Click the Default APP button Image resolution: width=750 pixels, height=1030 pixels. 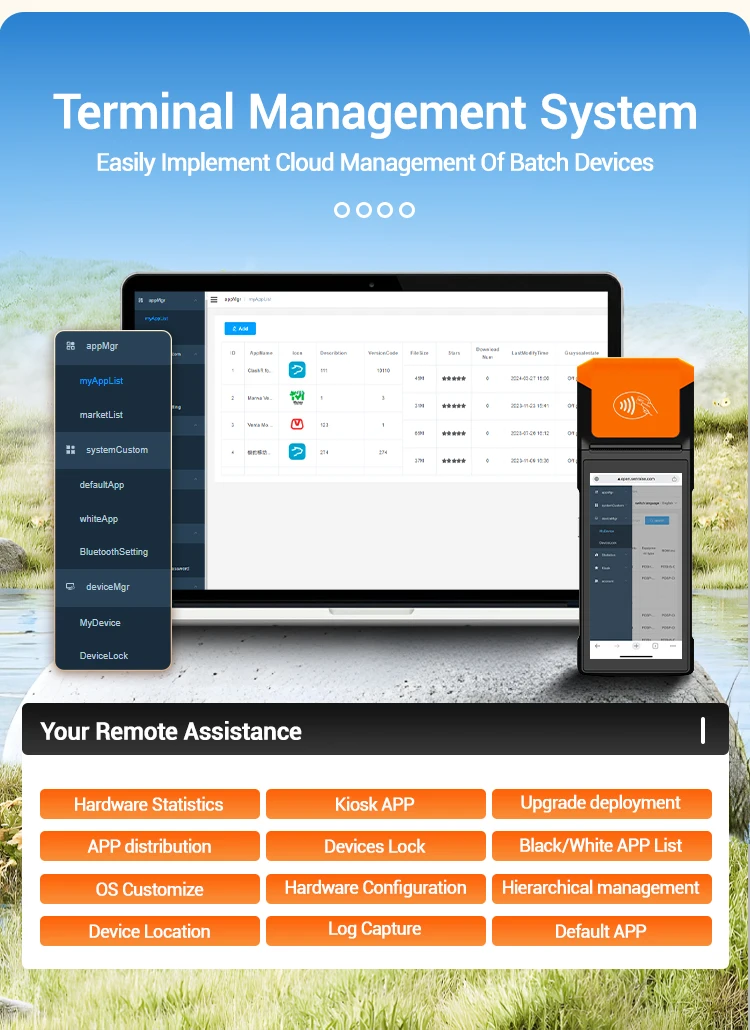tap(602, 931)
